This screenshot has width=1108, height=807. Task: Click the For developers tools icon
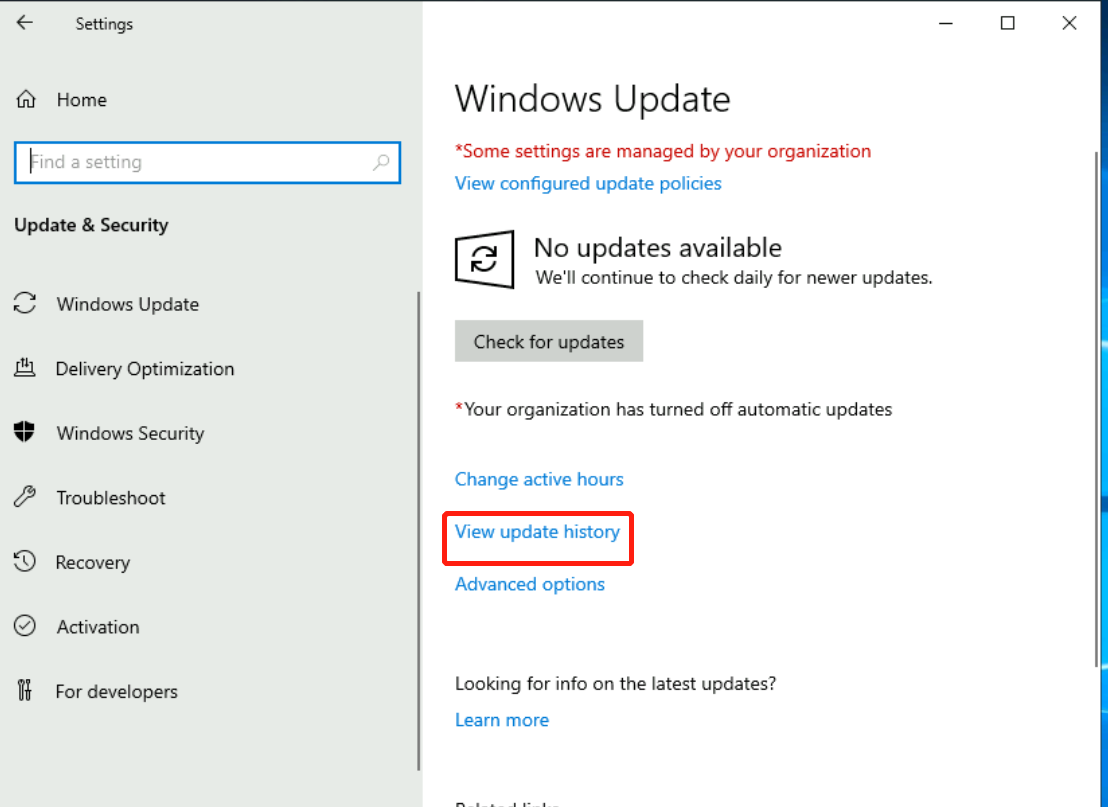pyautogui.click(x=25, y=691)
